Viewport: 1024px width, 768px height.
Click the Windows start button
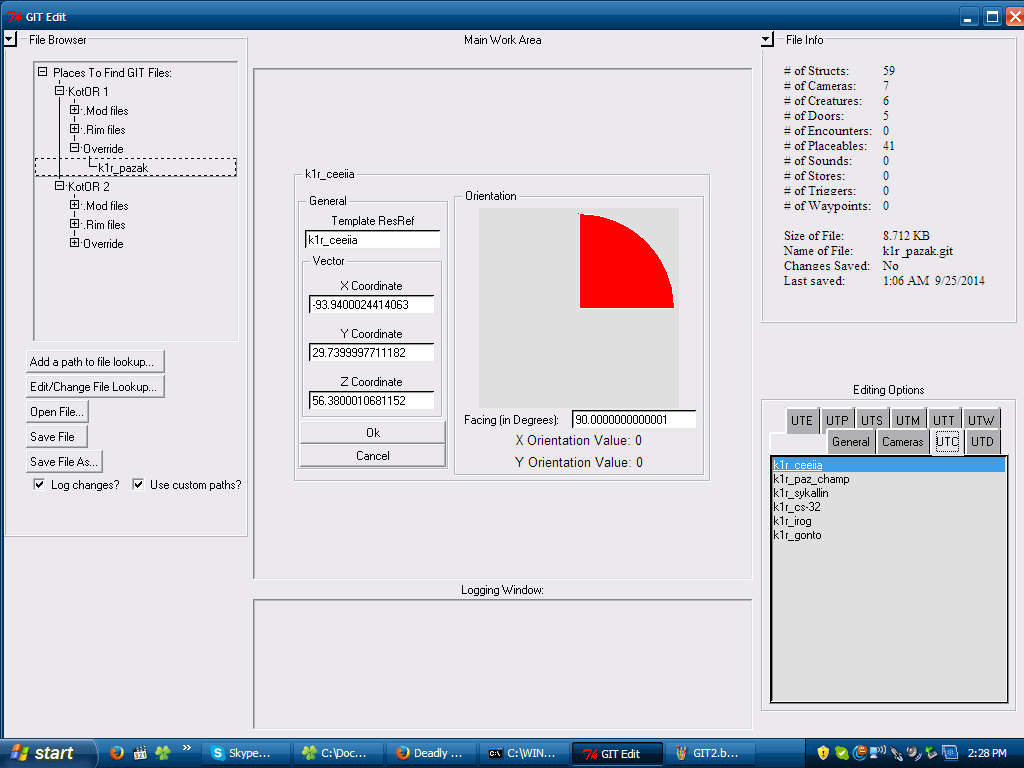coord(48,753)
